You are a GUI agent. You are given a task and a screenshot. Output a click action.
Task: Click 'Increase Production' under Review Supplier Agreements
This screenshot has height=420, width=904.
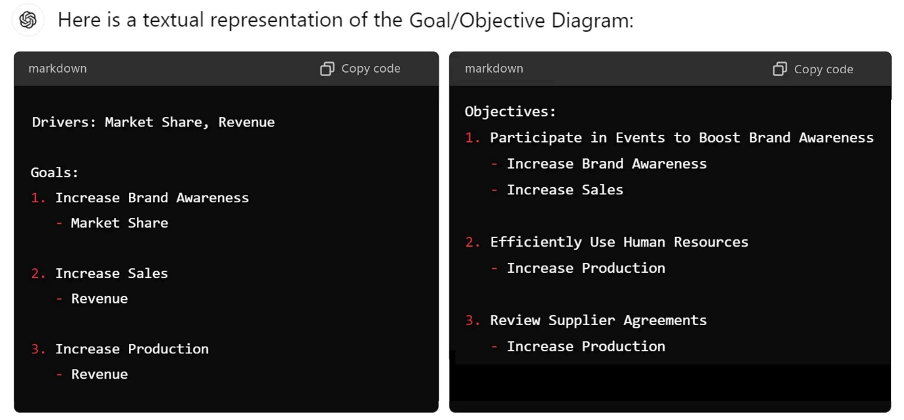tap(586, 346)
